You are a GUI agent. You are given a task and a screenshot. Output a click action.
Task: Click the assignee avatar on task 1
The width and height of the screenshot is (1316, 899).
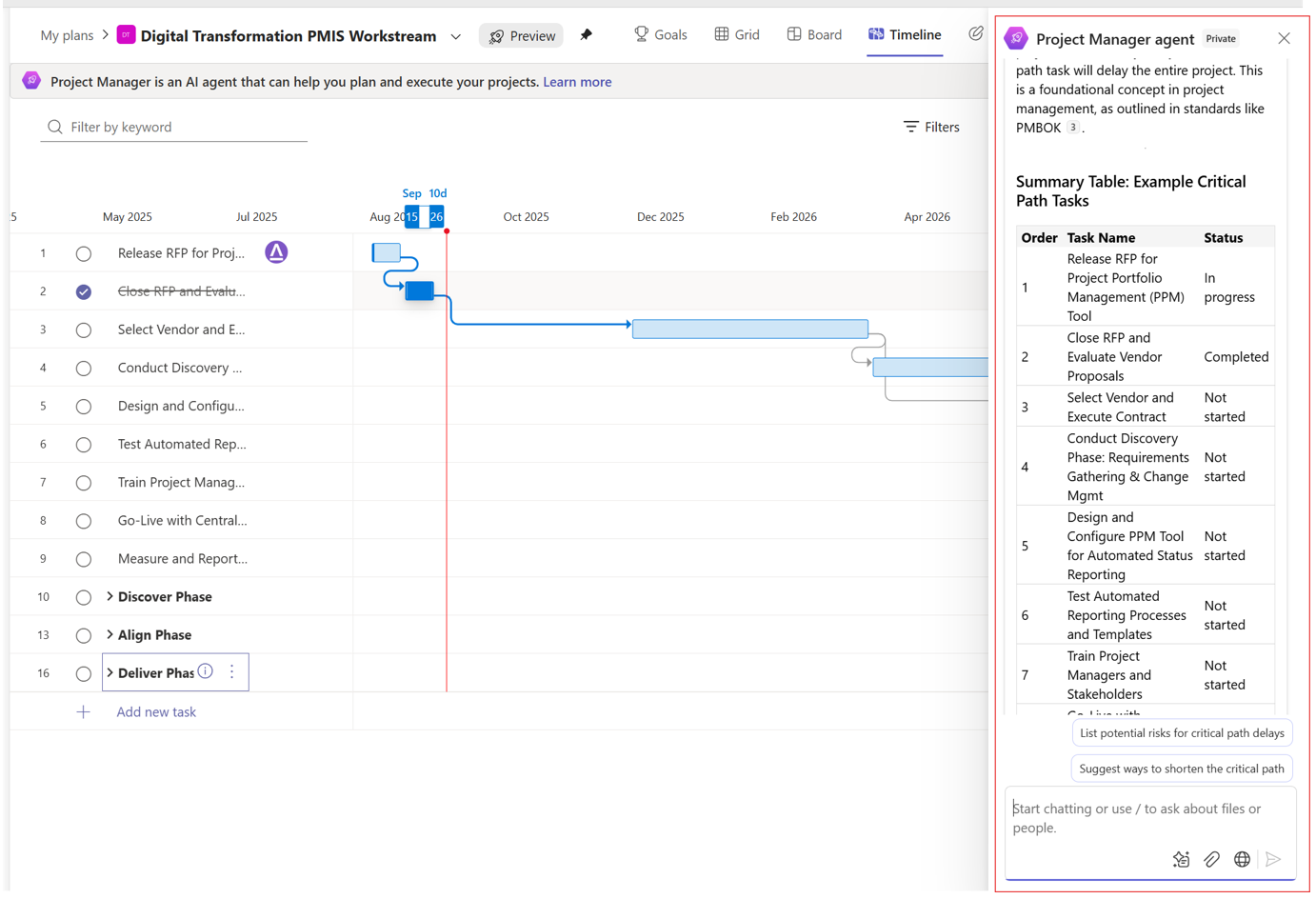(x=276, y=252)
